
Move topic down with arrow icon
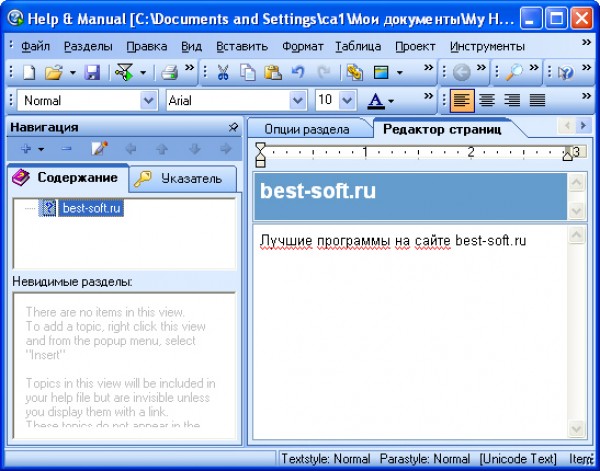[x=194, y=148]
